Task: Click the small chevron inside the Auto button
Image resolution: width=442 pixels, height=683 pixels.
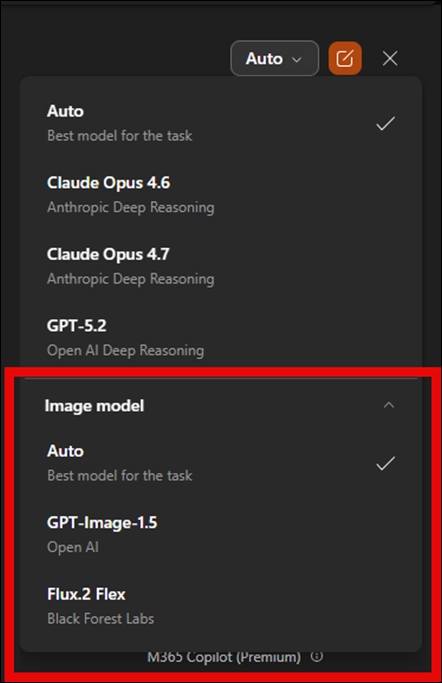Action: [x=297, y=60]
